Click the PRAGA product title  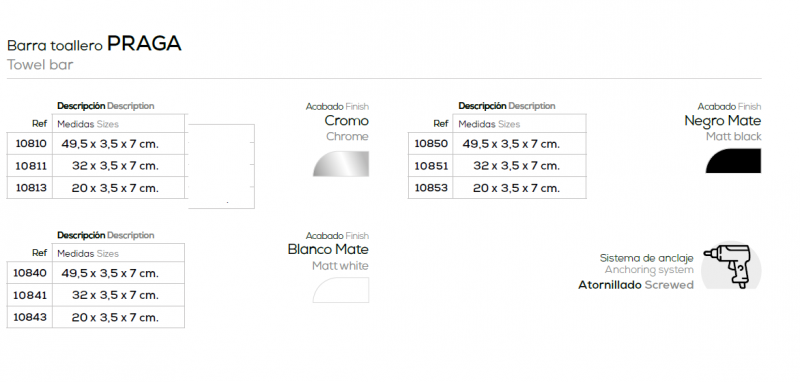click(144, 44)
